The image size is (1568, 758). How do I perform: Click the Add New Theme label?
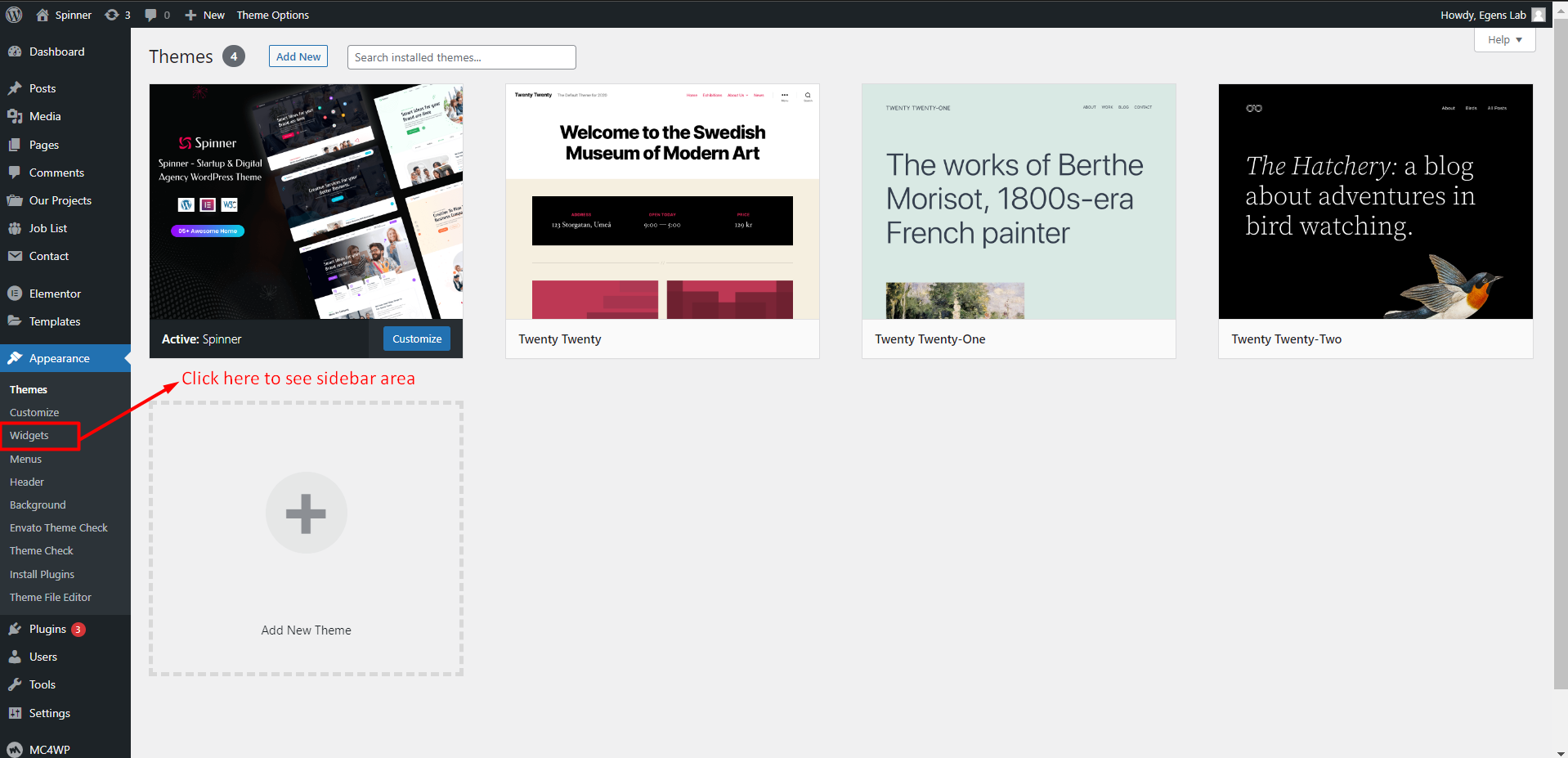(x=307, y=630)
